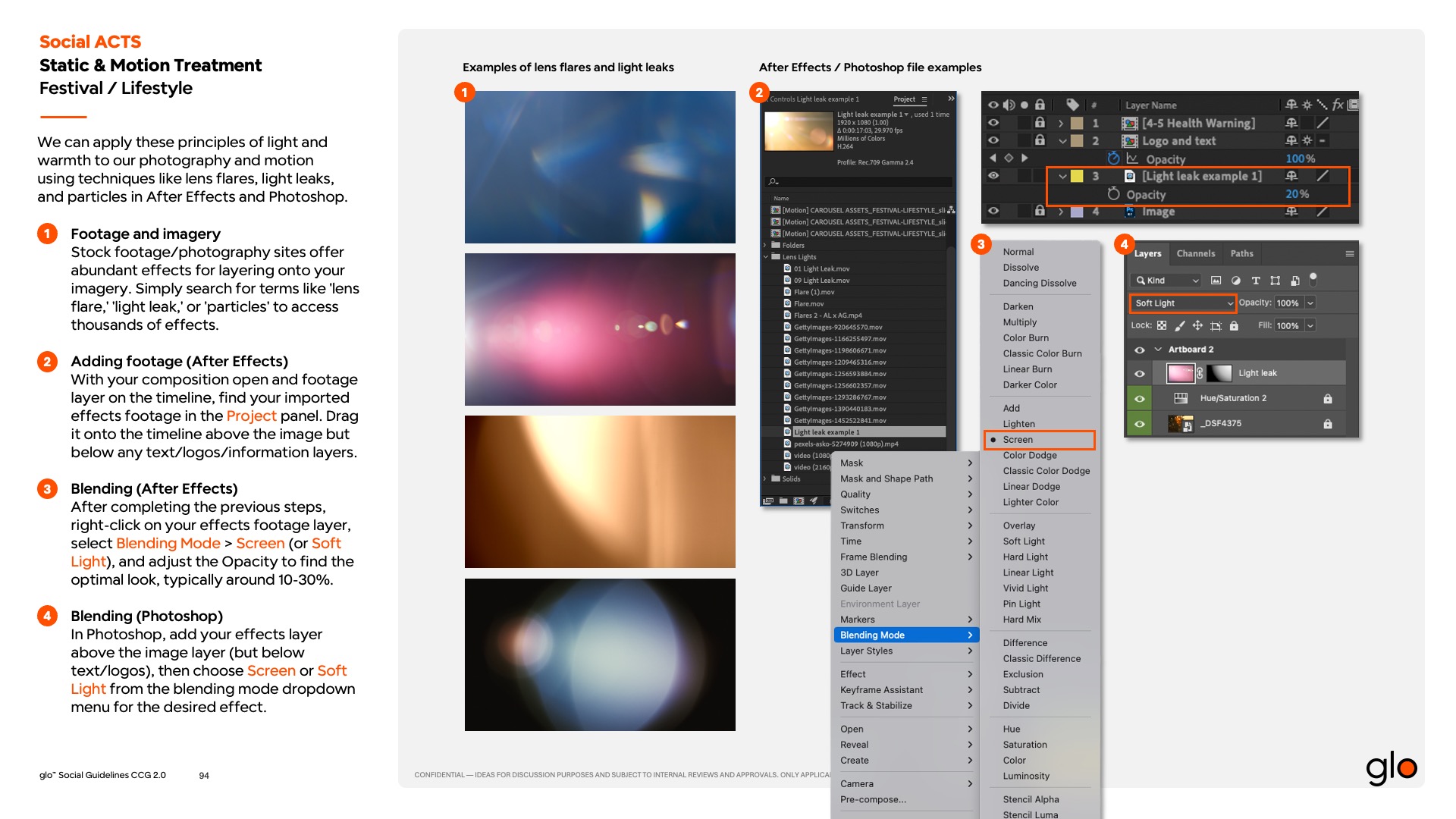Viewport: 1456px width, 819px height.
Task: Toggle visibility of the _DSF4375 layer
Action: coord(1139,423)
